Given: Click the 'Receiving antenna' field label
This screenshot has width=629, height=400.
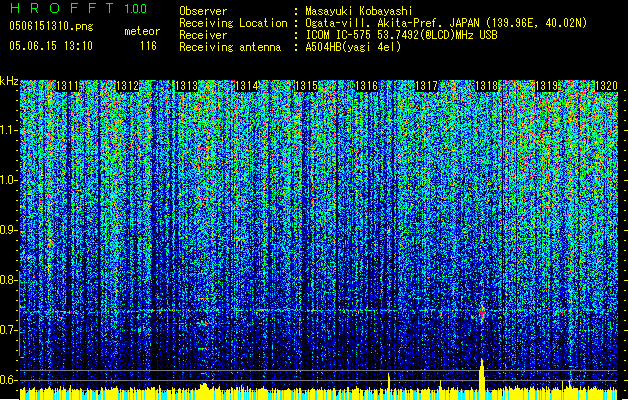Looking at the screenshot, I should pos(230,47).
